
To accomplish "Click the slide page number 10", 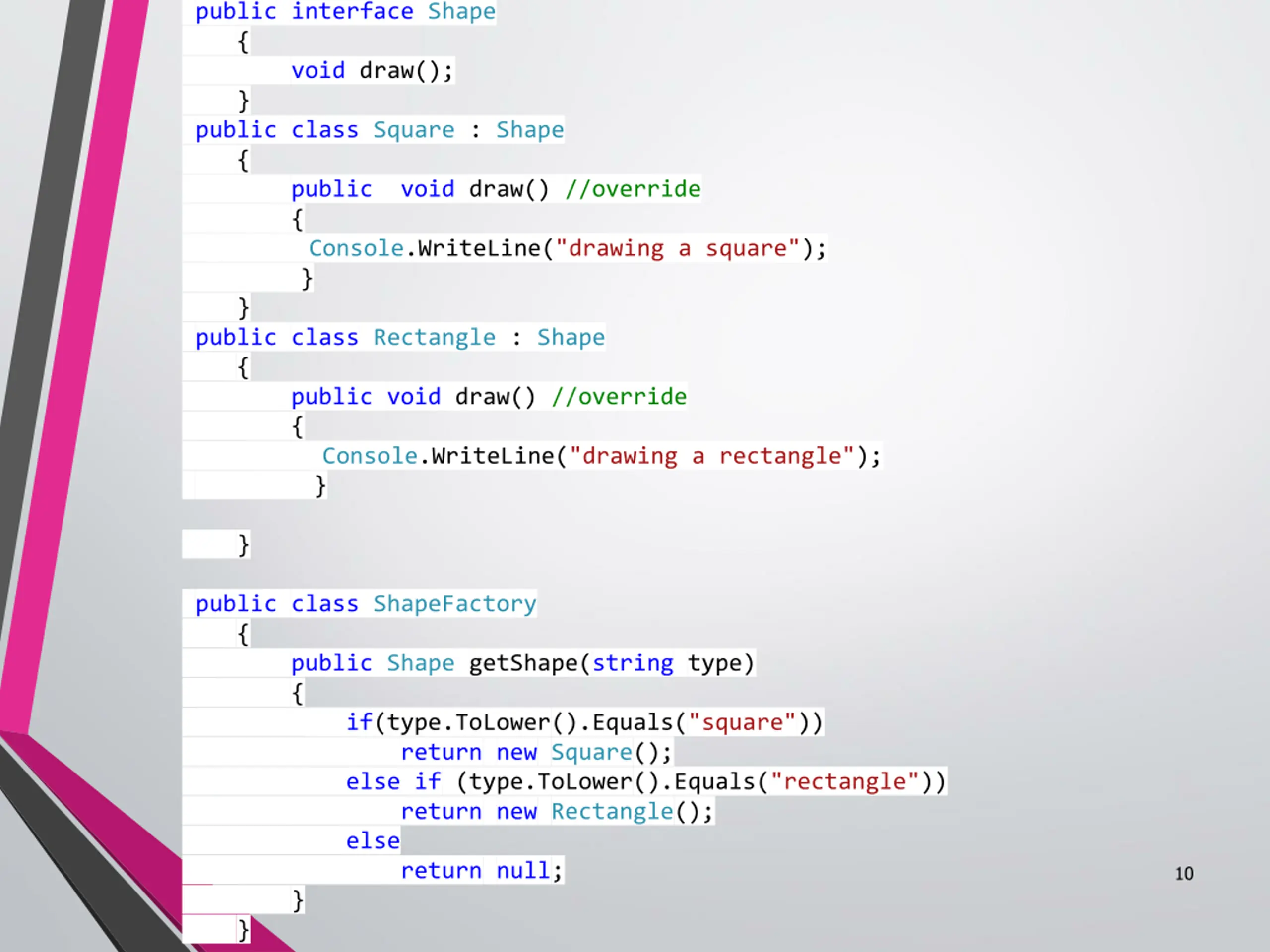I will pyautogui.click(x=1184, y=873).
